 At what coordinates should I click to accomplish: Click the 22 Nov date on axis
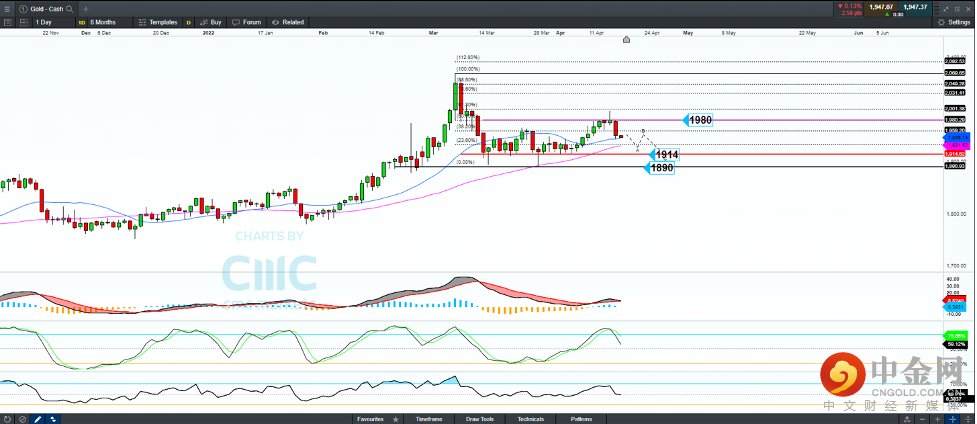pyautogui.click(x=50, y=32)
